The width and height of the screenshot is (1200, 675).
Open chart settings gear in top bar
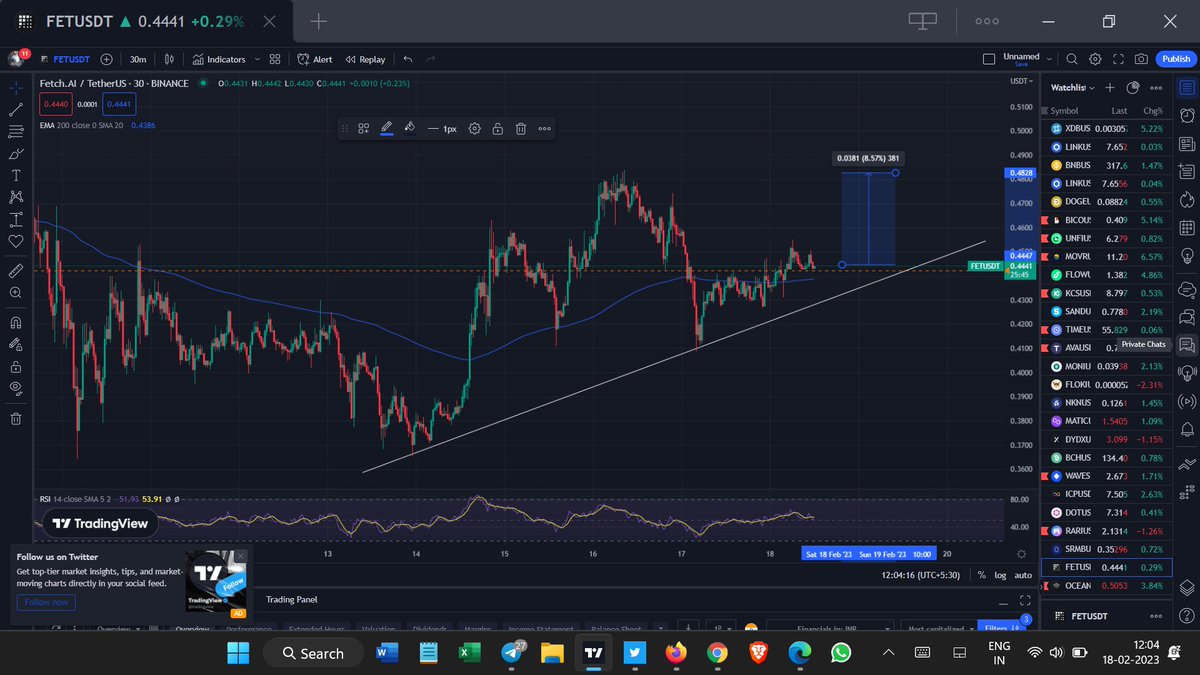click(x=1095, y=59)
